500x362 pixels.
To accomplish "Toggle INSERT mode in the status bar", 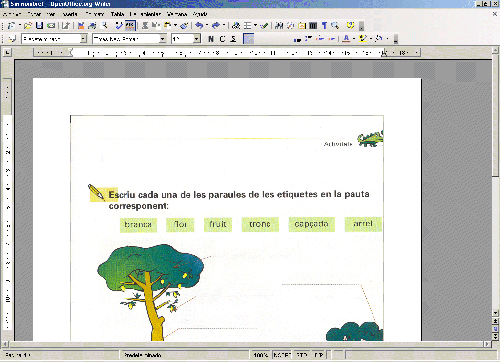I will 282,355.
